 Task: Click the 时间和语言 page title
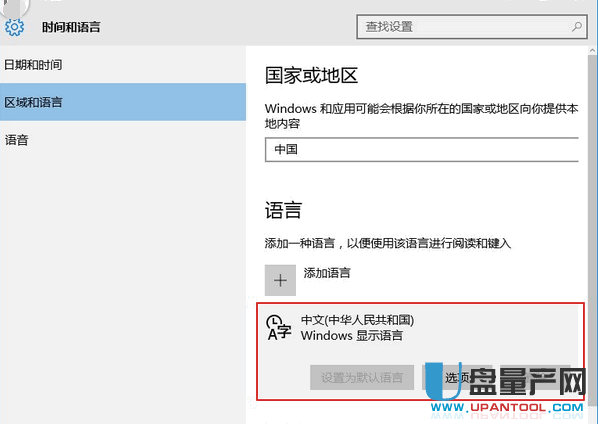[x=71, y=27]
